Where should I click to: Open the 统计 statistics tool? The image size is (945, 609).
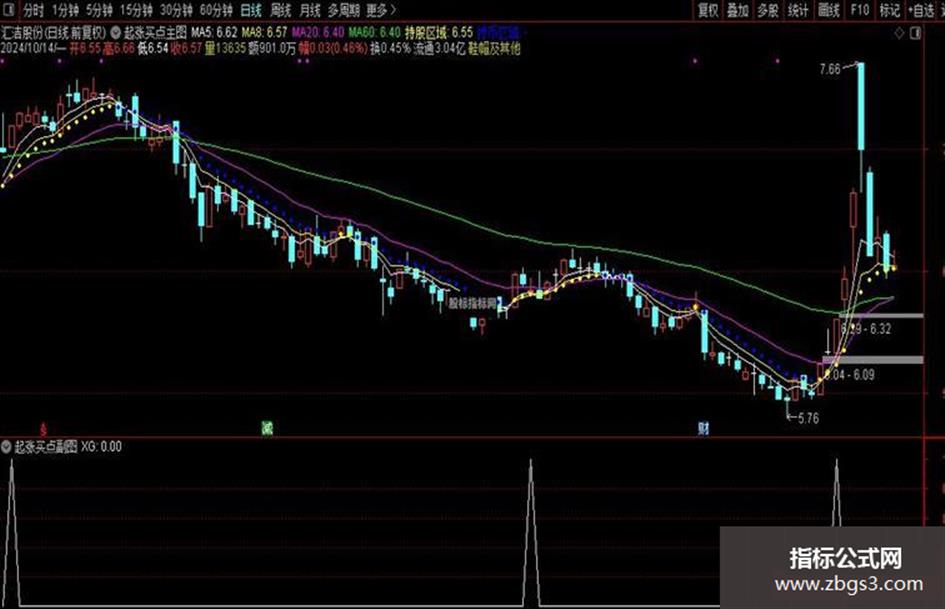pos(798,10)
